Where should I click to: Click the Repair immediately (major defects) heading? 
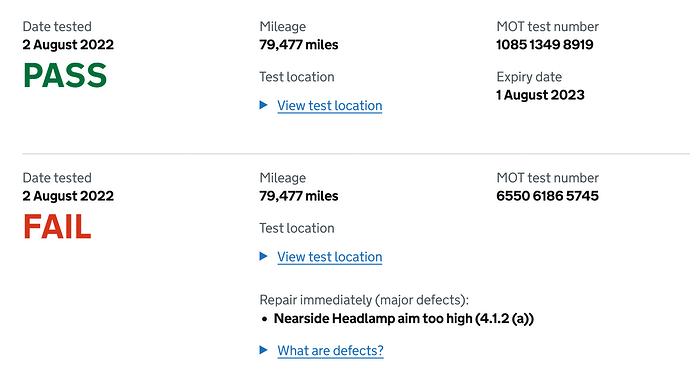pos(364,300)
